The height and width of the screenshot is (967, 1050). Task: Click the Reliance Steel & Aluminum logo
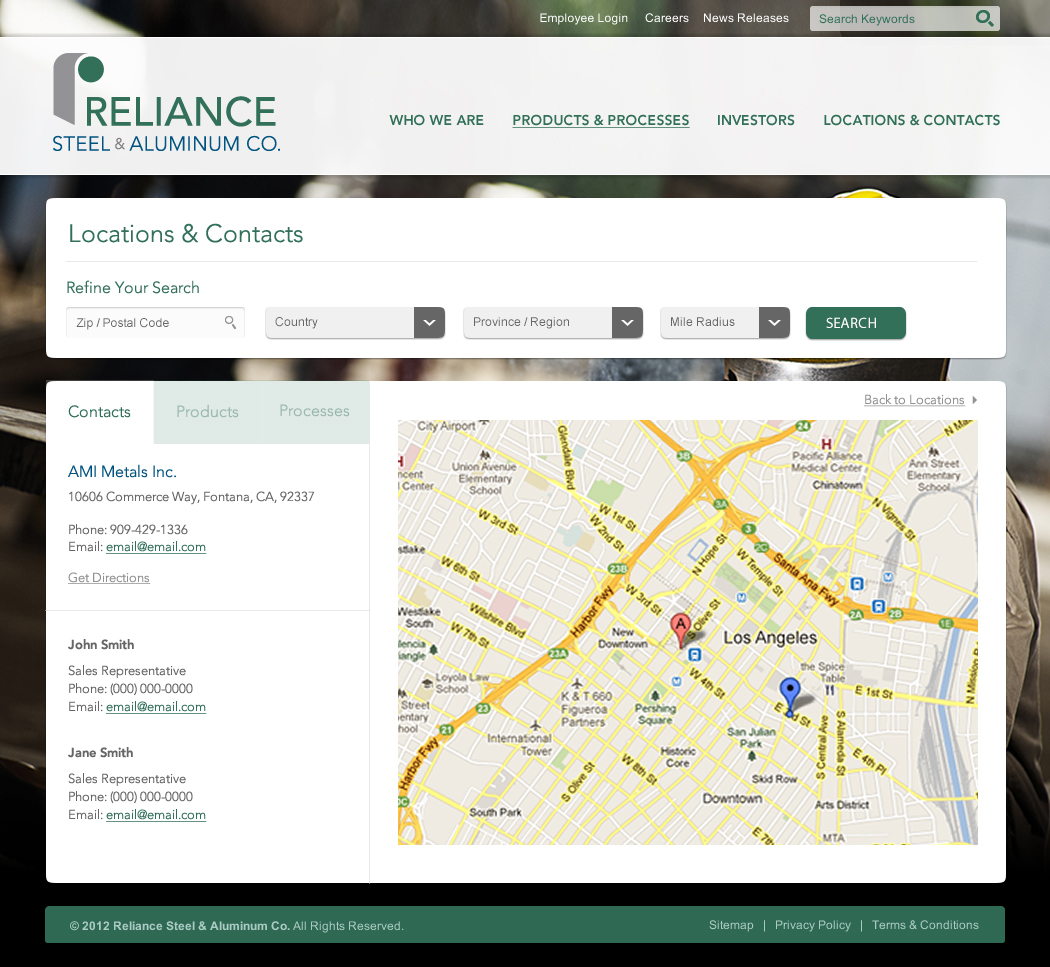166,103
